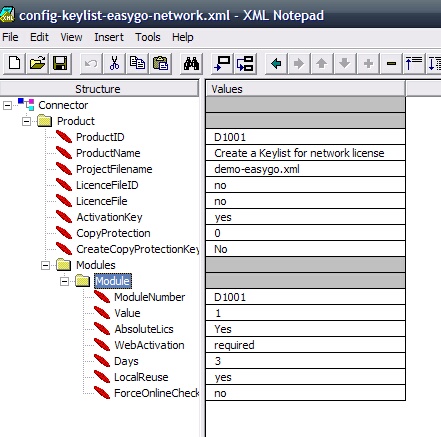Collapse the selected Module node
The image size is (441, 437).
click(x=64, y=281)
